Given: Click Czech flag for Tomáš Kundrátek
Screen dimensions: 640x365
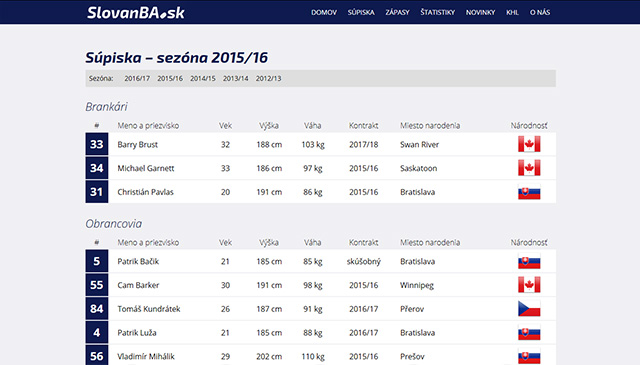Looking at the screenshot, I should pos(529,309).
